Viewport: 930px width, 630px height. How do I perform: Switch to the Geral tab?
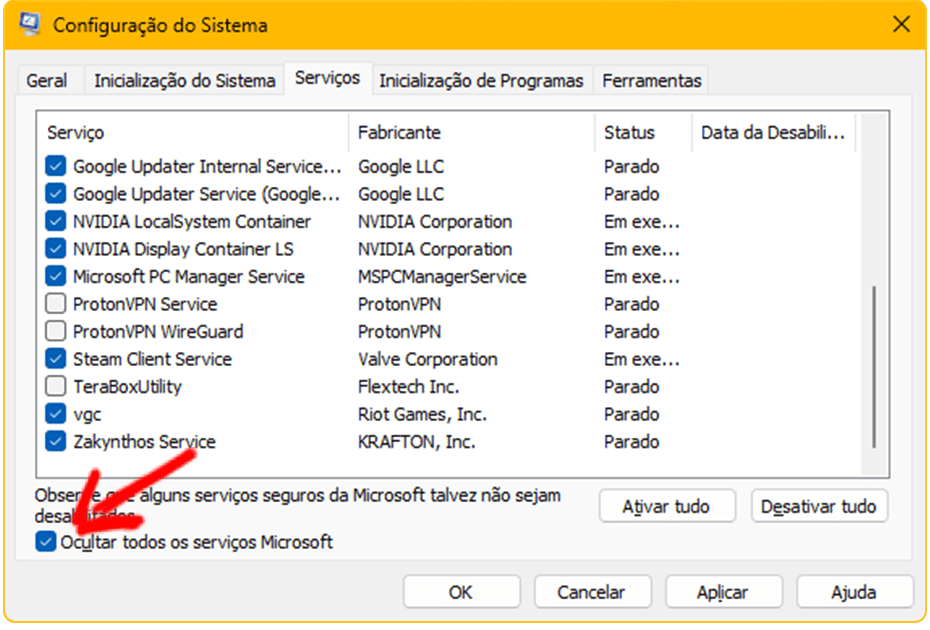47,81
